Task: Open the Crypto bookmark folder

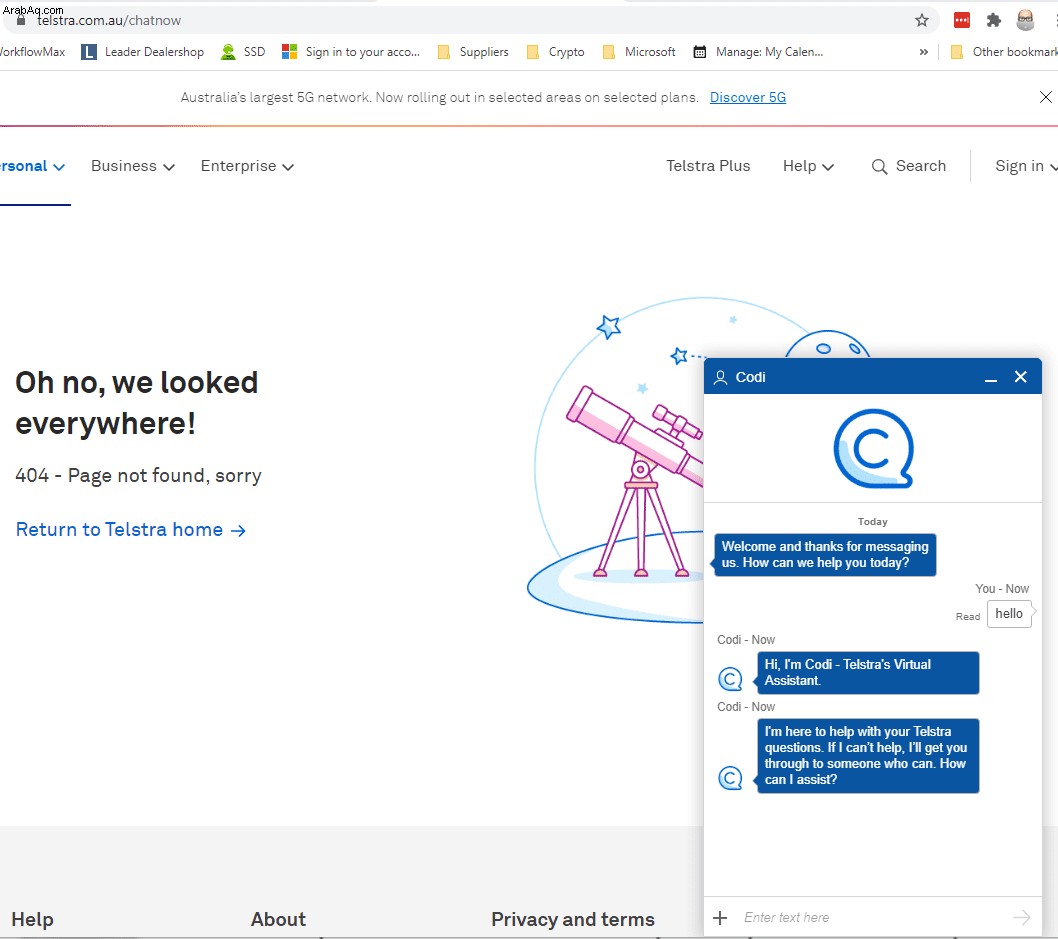Action: 555,52
